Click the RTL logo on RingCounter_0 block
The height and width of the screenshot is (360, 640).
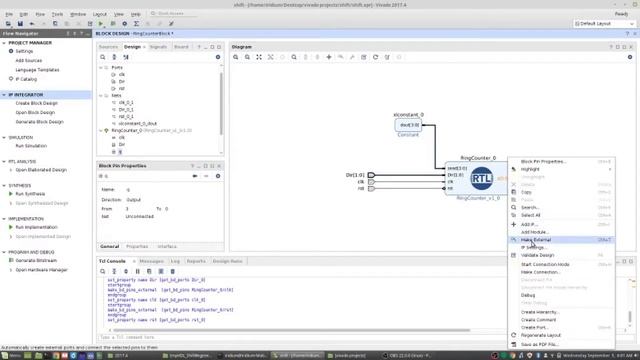[x=482, y=178]
